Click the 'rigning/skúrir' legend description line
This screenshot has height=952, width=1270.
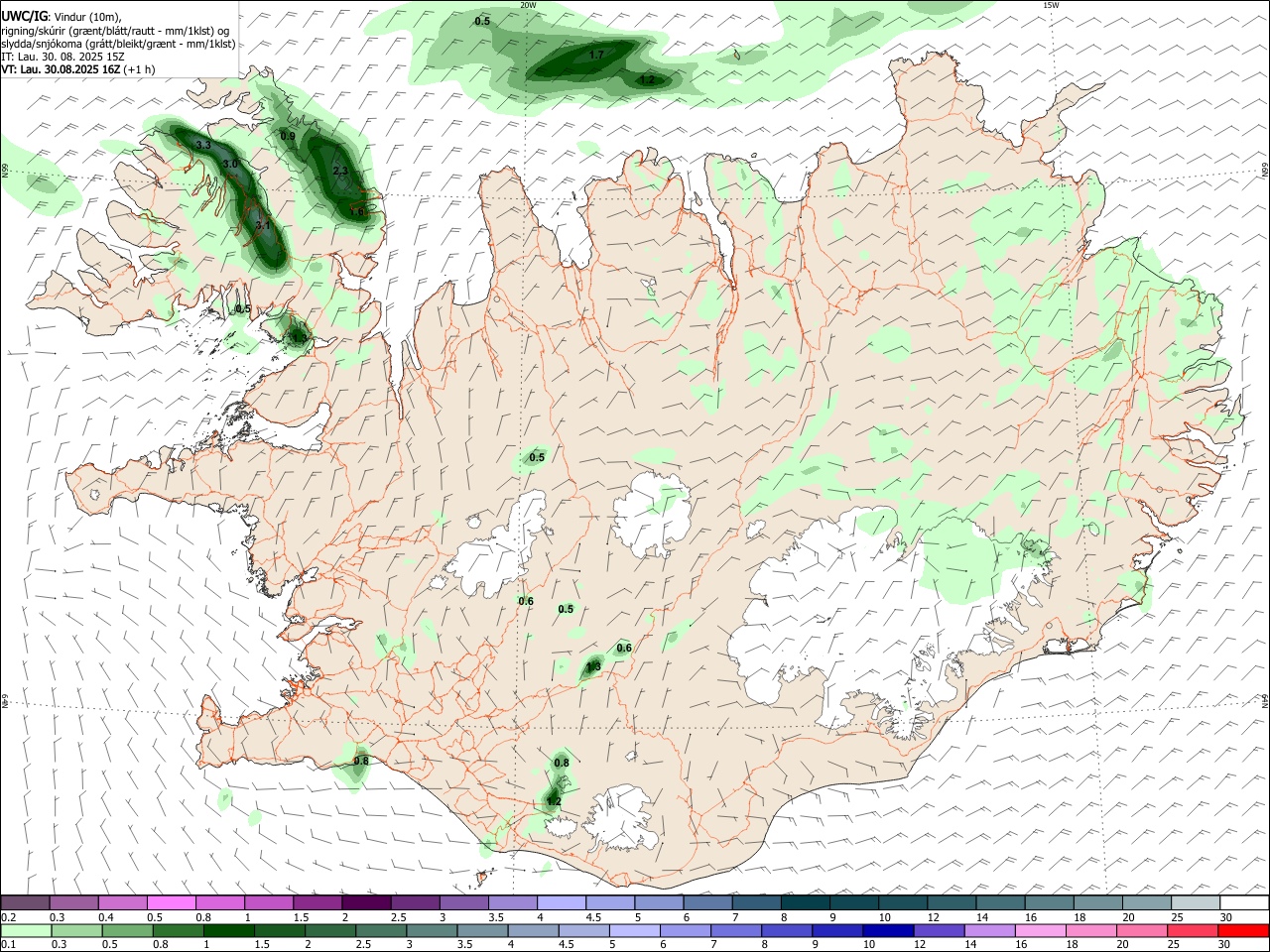click(115, 31)
